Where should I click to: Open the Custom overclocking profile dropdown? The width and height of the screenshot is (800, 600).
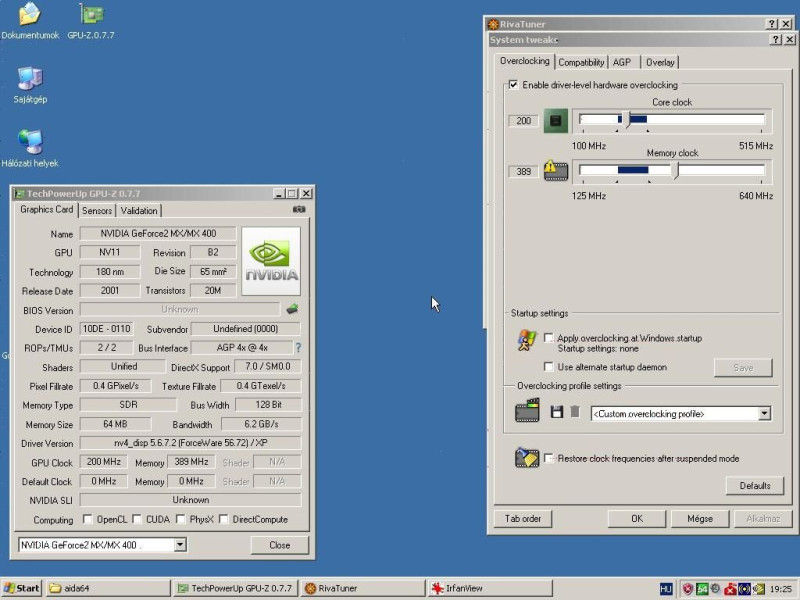(x=764, y=413)
